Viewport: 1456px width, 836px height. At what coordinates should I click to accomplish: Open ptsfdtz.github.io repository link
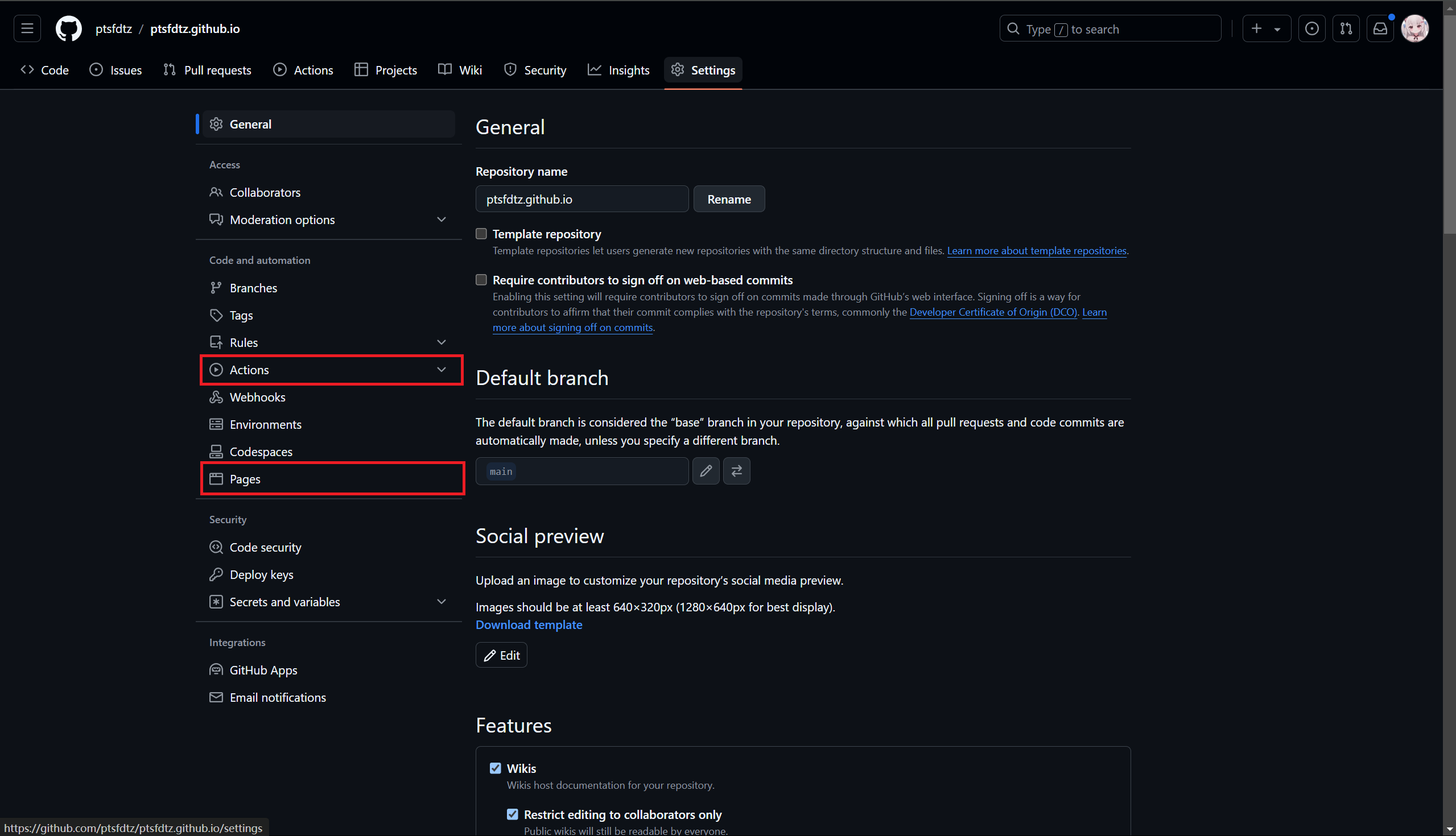195,28
